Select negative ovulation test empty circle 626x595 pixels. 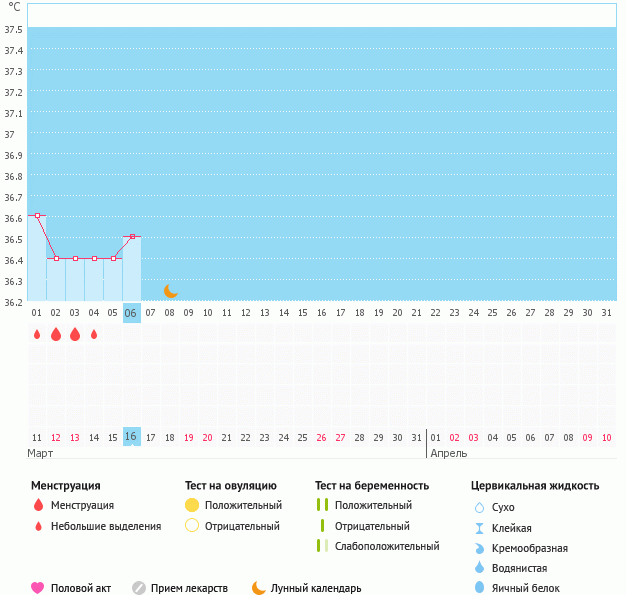pos(192,526)
